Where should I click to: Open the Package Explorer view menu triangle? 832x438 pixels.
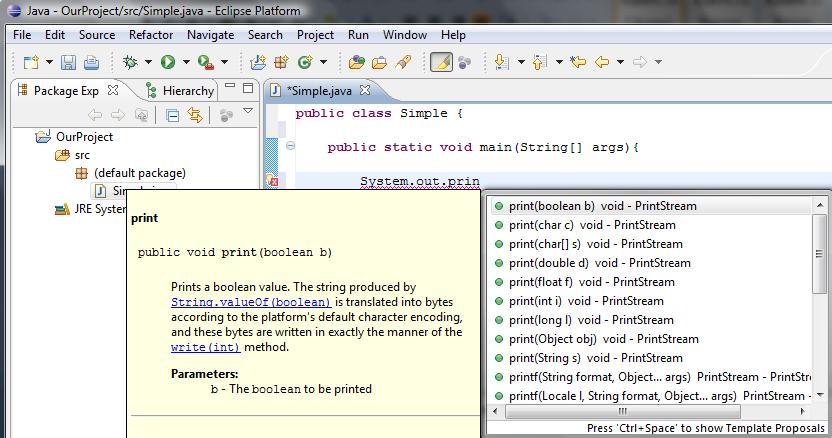point(248,111)
